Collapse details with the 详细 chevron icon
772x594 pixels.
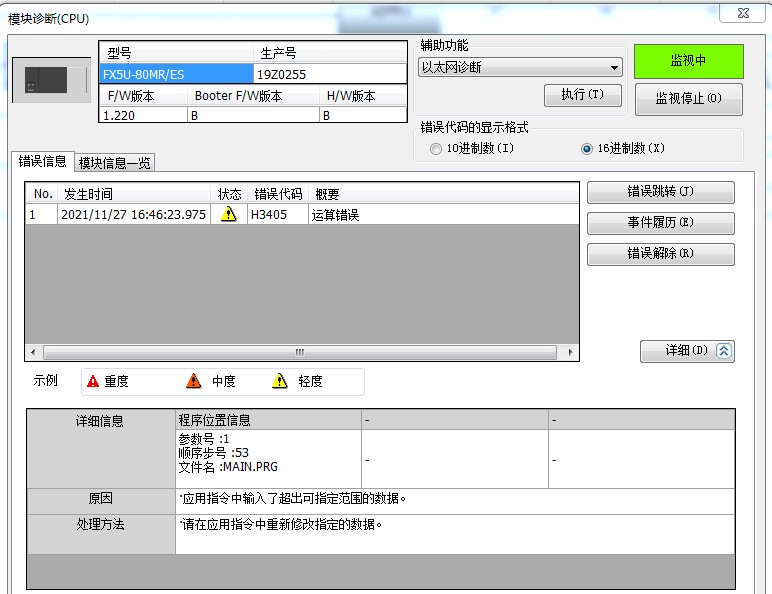[x=724, y=351]
